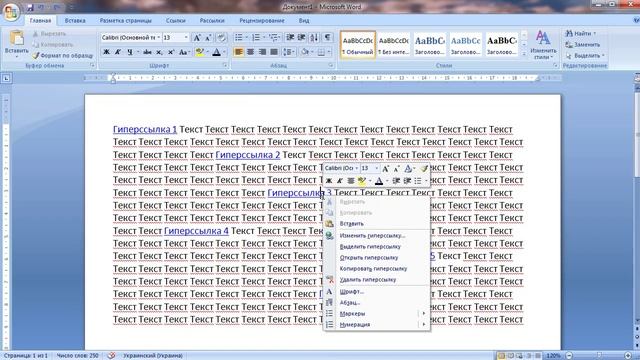Open ribbon bullets list dropdown arrow
This screenshot has height=360, width=640.
(x=247, y=38)
